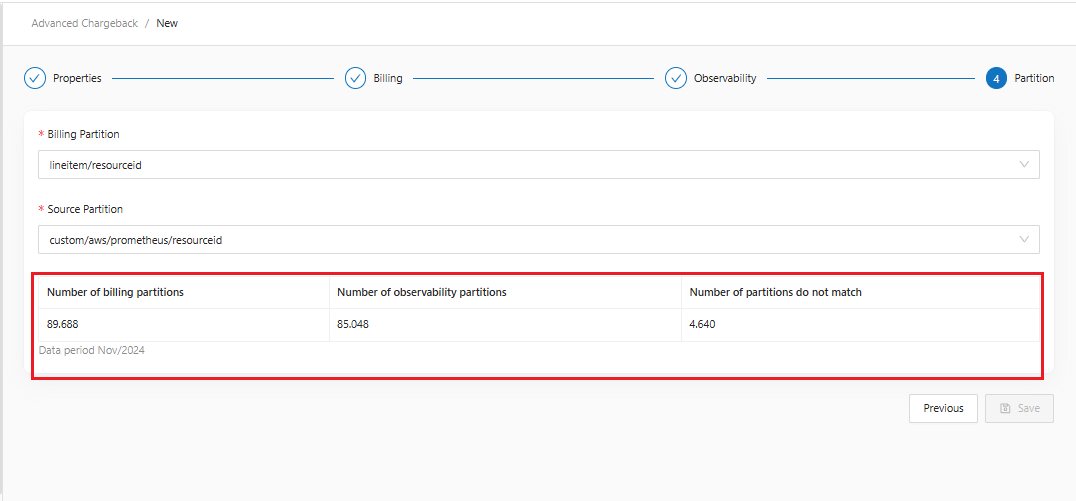This screenshot has width=1076, height=501.
Task: Click the Billing step checkmark icon
Action: point(355,78)
